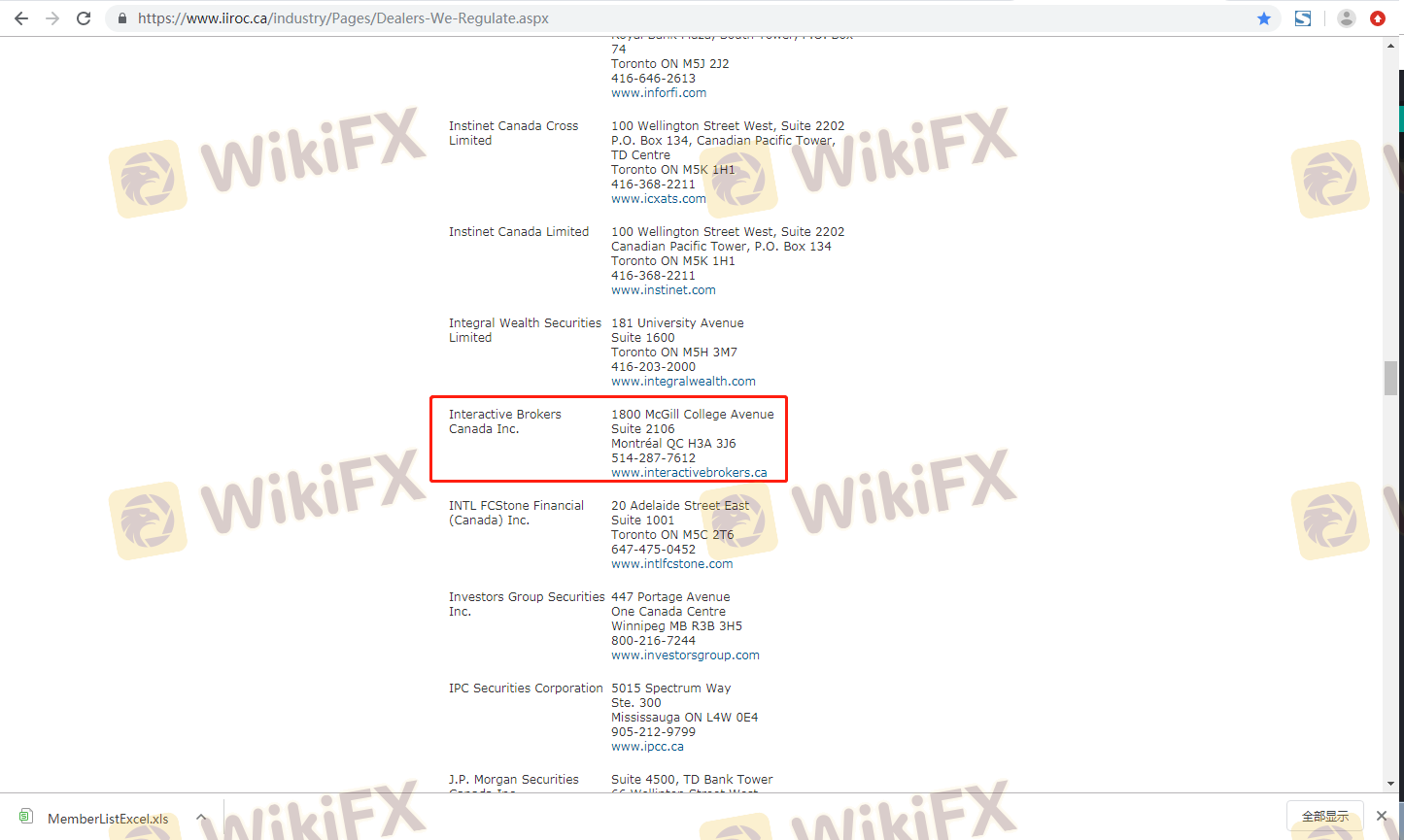Click the address 181 University Avenue
1404x840 pixels.
(x=677, y=323)
